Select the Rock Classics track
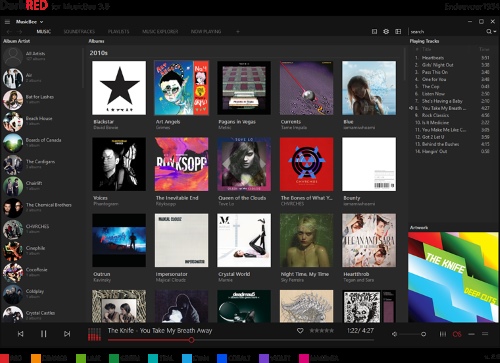500x363 pixels. click(452, 115)
